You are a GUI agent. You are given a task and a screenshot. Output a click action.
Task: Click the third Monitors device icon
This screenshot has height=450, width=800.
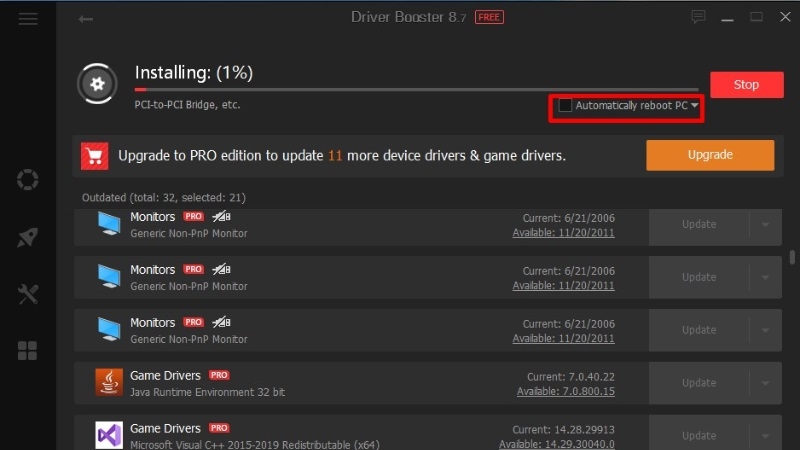(x=109, y=330)
